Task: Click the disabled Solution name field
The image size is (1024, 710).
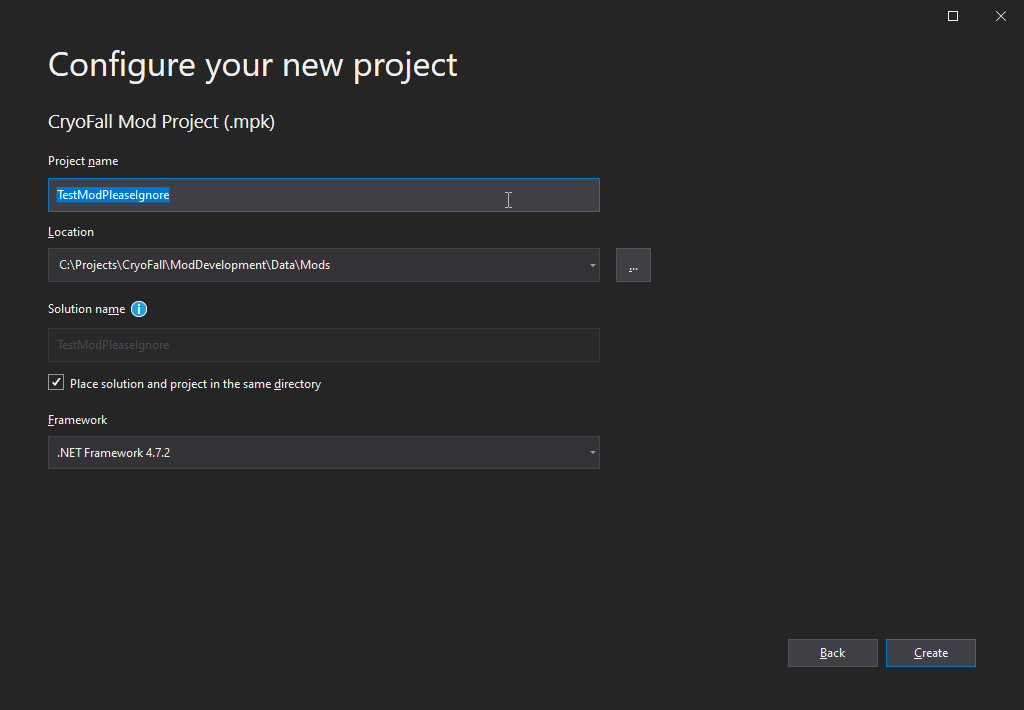Action: tap(323, 345)
